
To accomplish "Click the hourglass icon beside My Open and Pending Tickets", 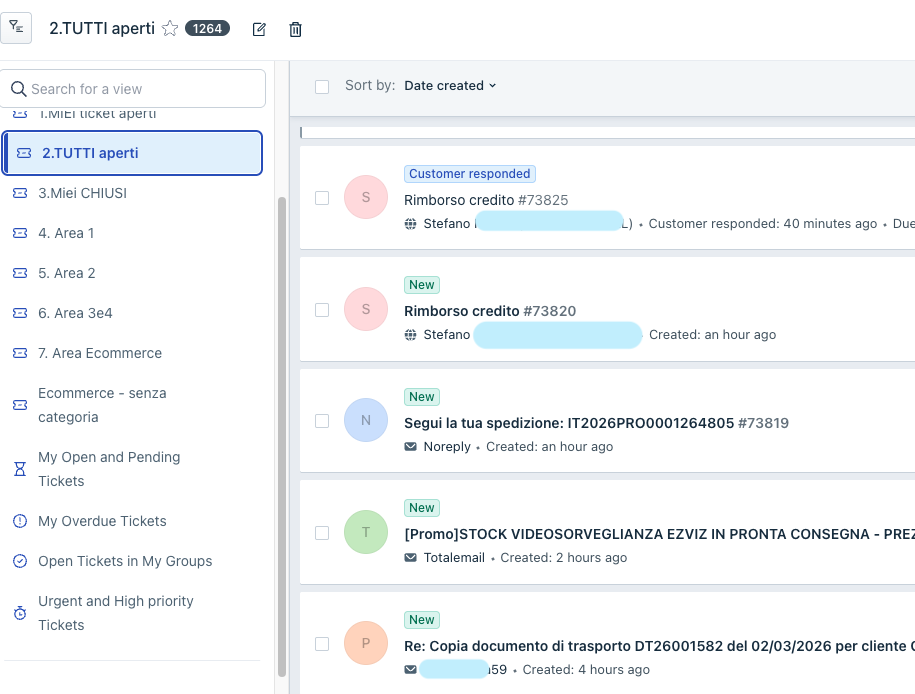I will [x=19, y=468].
